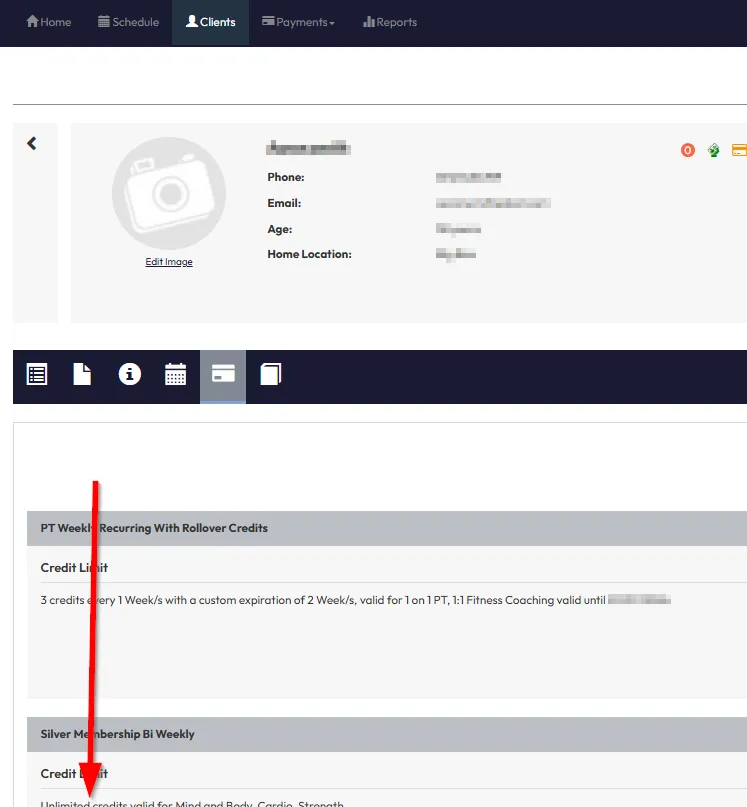Click the orange zero badge icon

coord(688,150)
